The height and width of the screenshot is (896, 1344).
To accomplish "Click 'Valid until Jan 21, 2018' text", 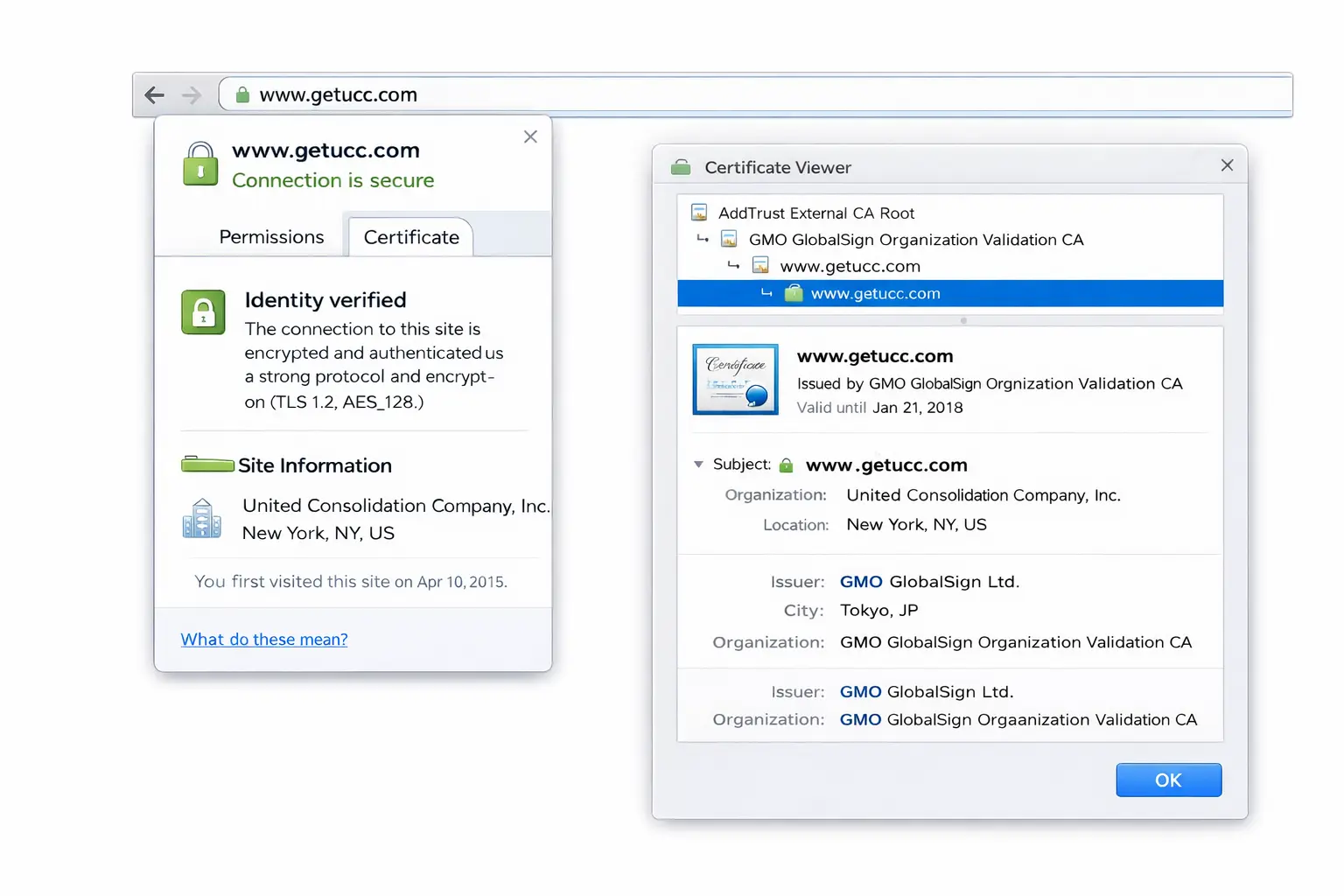I will click(x=879, y=408).
